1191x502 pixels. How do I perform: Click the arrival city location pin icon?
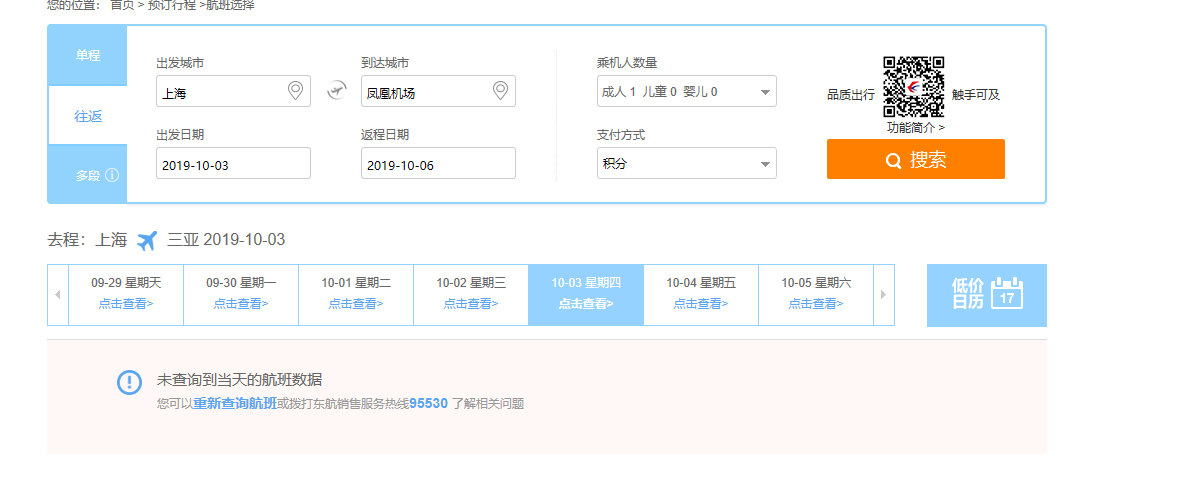tap(500, 91)
